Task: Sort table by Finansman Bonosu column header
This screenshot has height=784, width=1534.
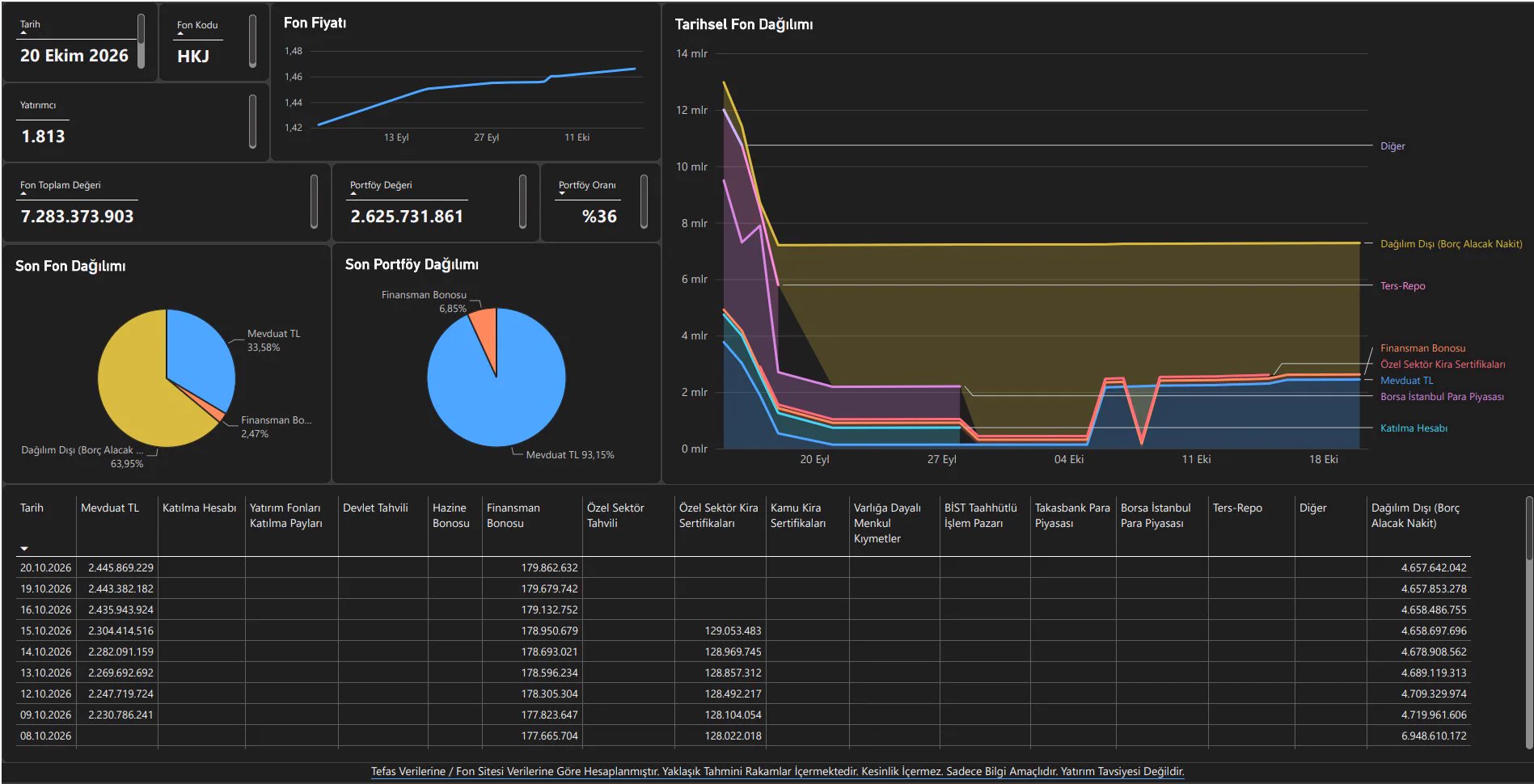Action: point(513,516)
